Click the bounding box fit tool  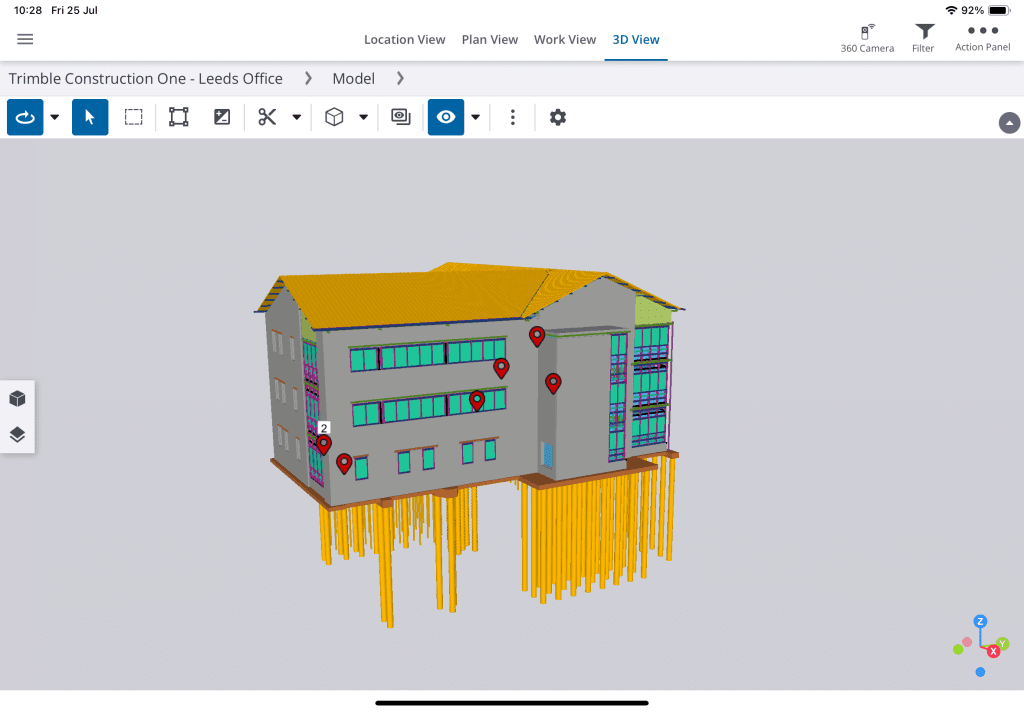point(178,117)
